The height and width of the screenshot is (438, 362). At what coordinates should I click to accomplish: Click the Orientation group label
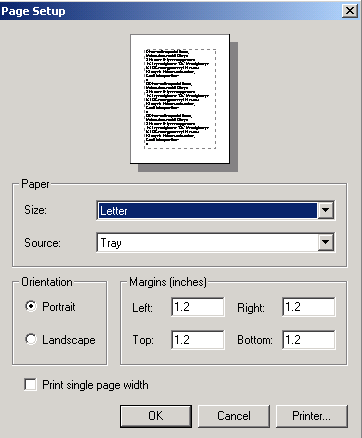coord(47,282)
